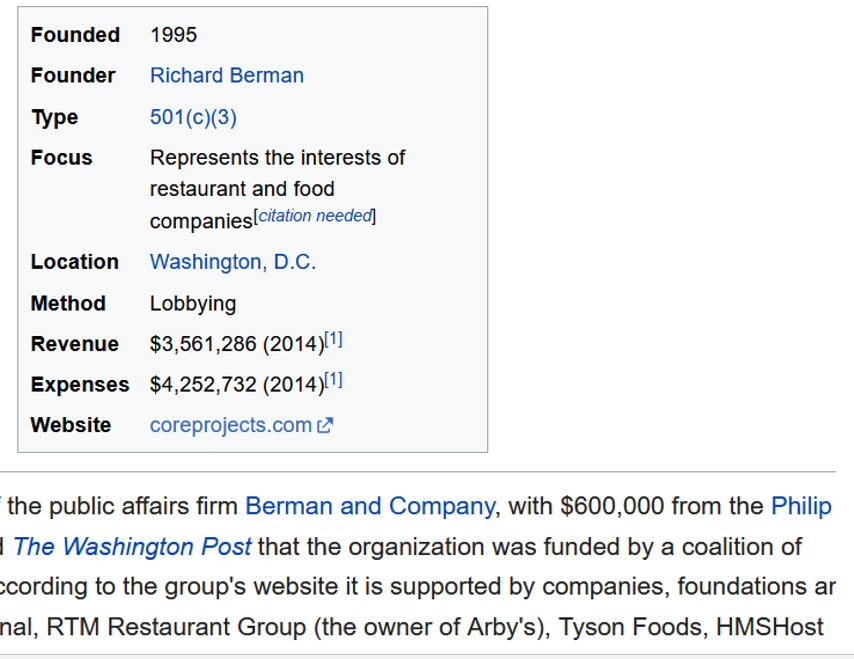Open the Berman and Company link

(369, 506)
